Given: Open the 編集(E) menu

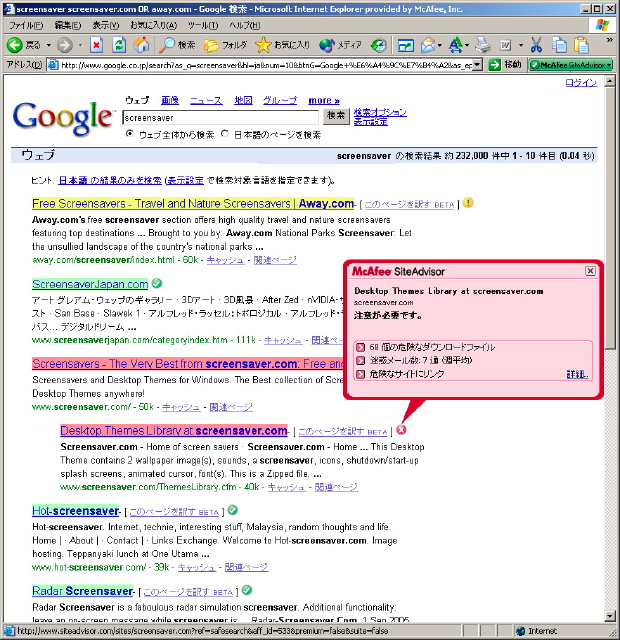Looking at the screenshot, I should (68, 25).
